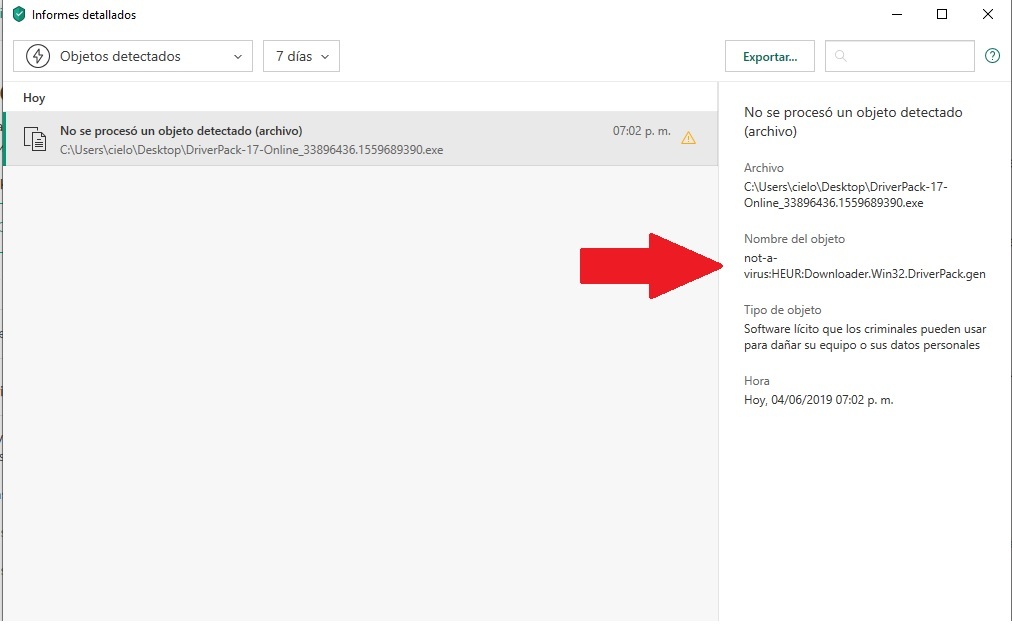Click the file document icon in event row

pos(35,139)
